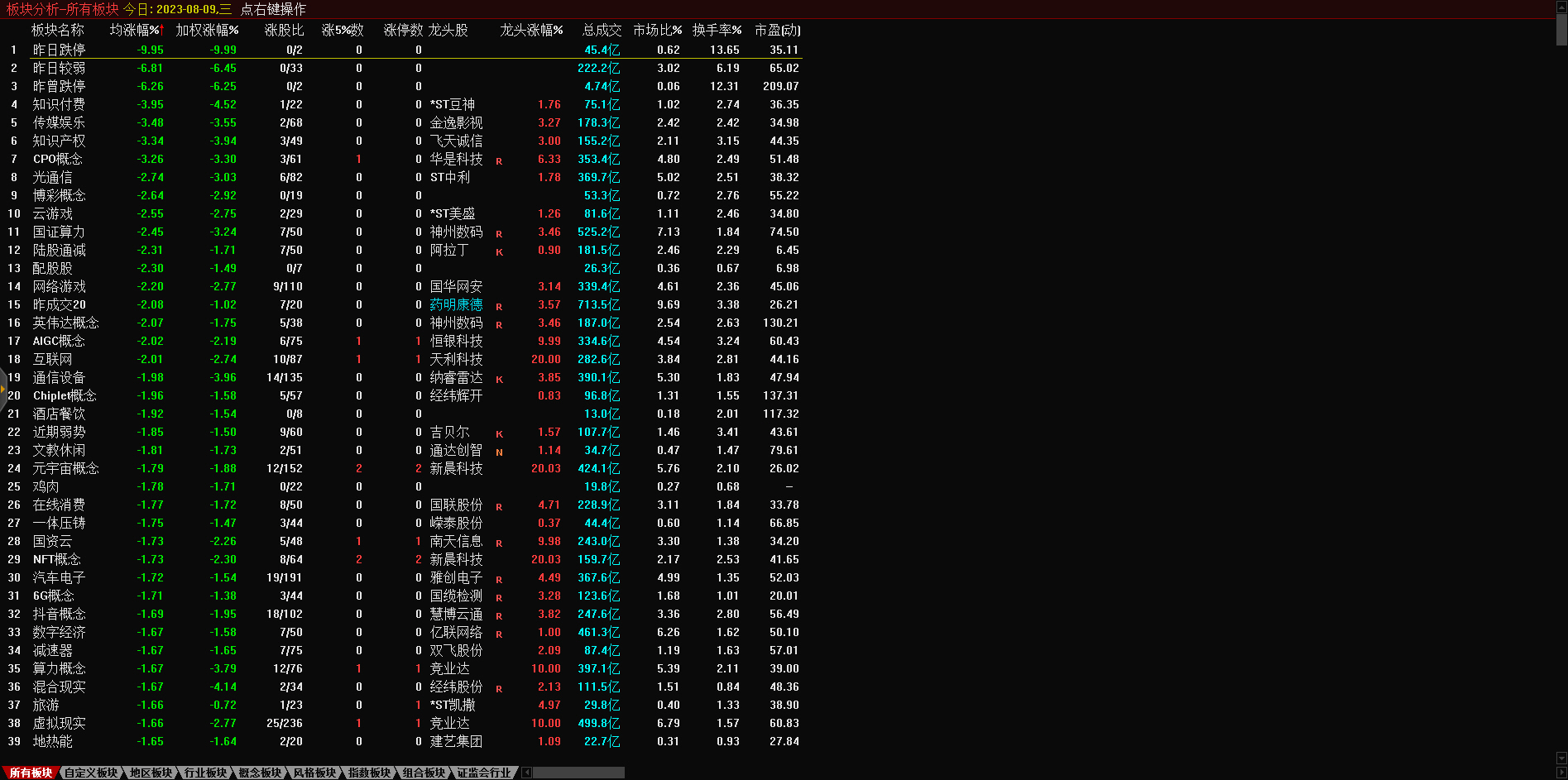Sort by the 换手率% column header
Screen dimensions: 1568x780
[717, 30]
